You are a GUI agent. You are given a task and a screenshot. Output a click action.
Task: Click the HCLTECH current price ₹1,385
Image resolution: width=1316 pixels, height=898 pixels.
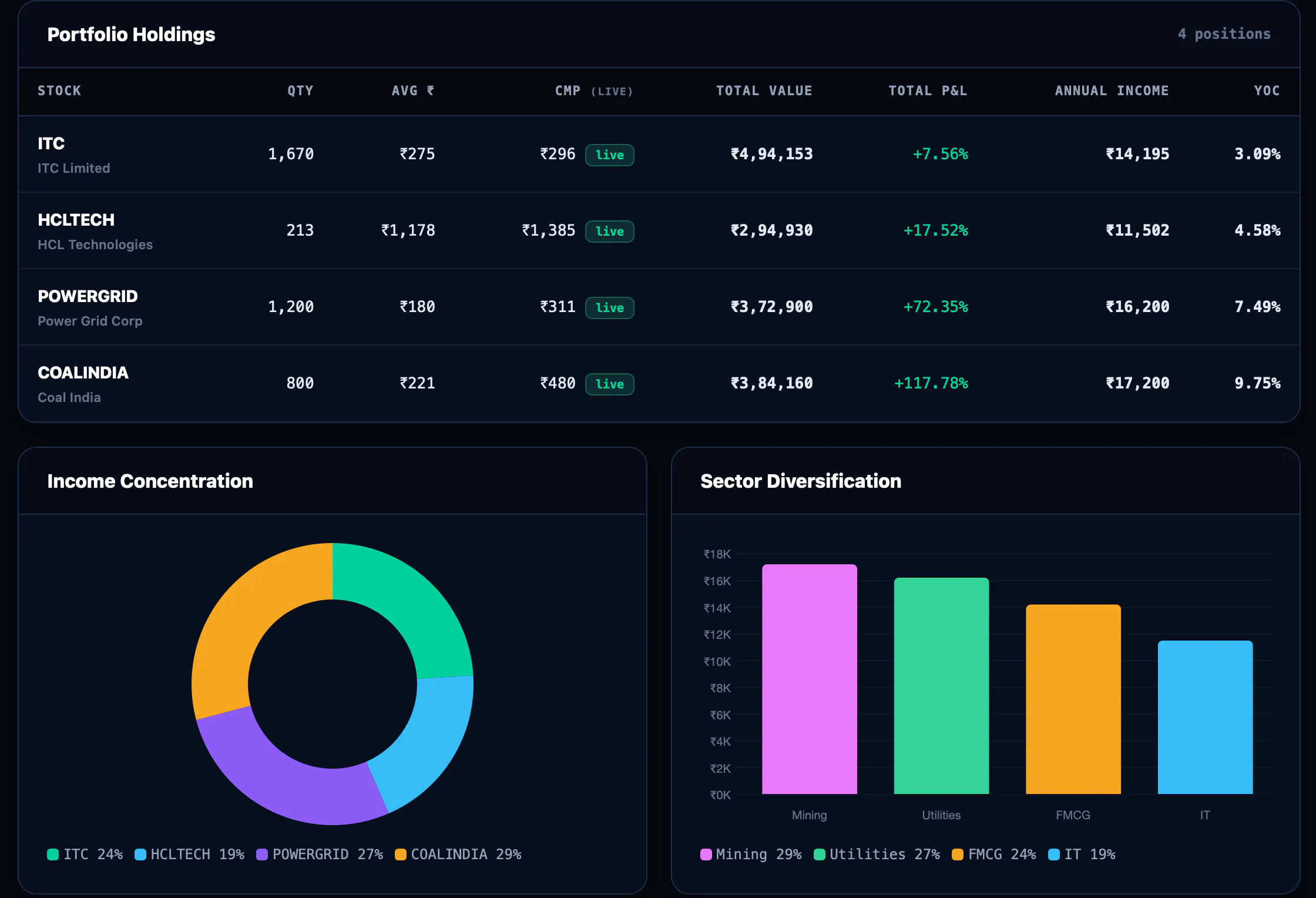[549, 230]
